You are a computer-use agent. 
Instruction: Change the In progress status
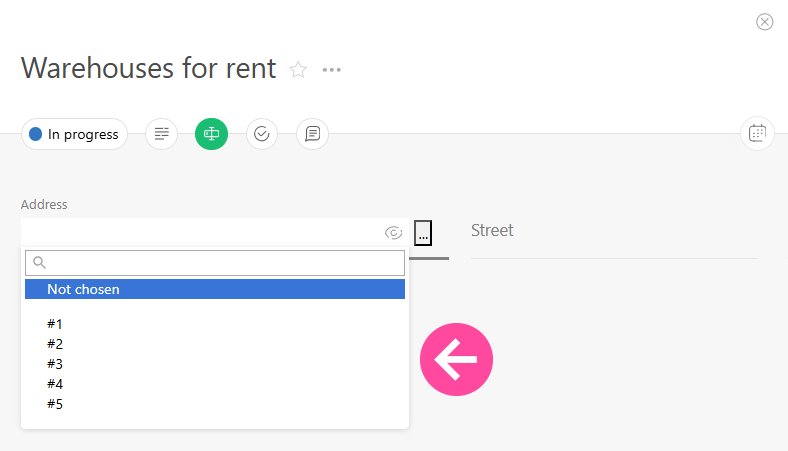coord(74,134)
